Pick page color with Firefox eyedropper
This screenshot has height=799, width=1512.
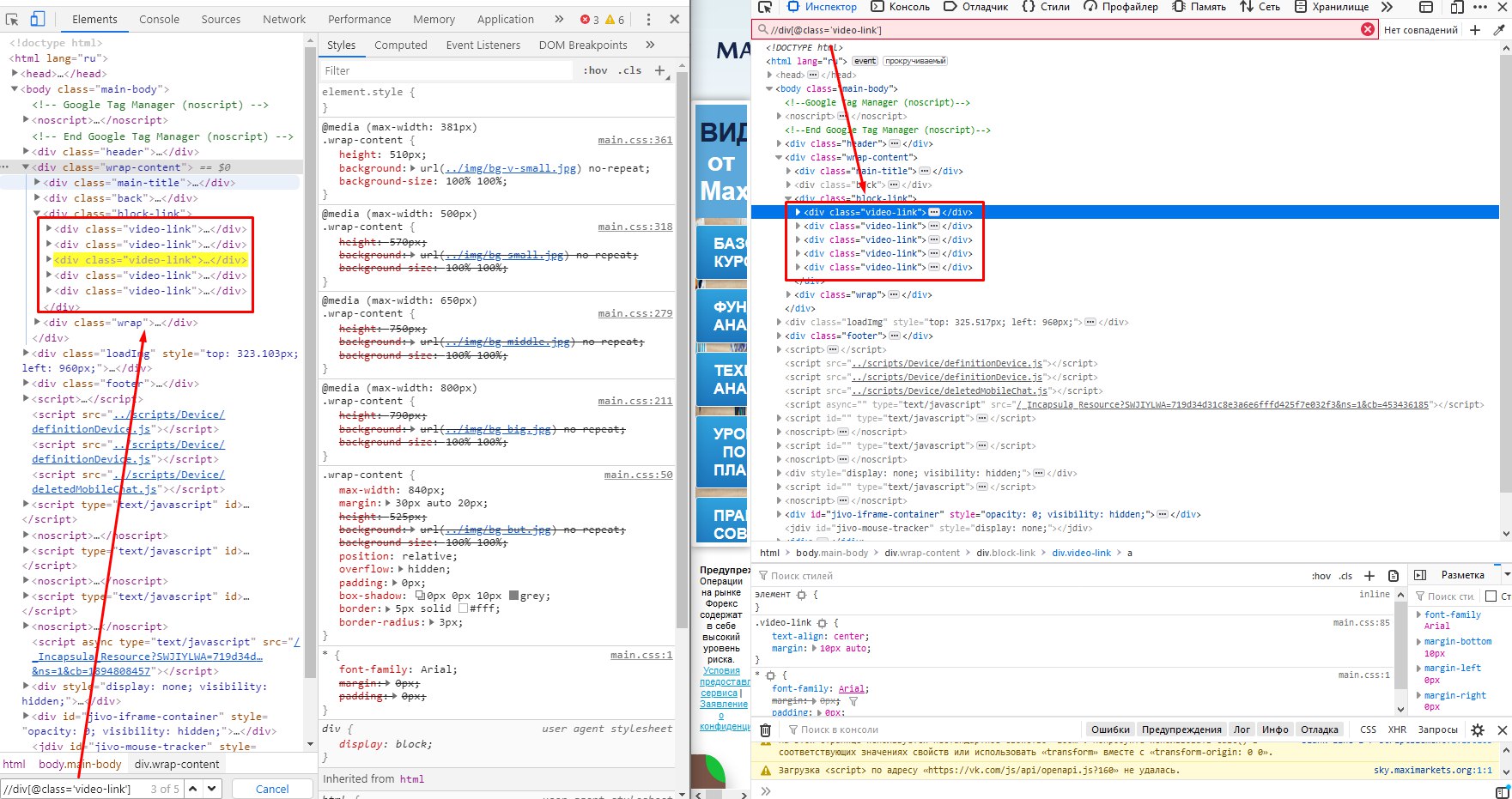[1499, 29]
